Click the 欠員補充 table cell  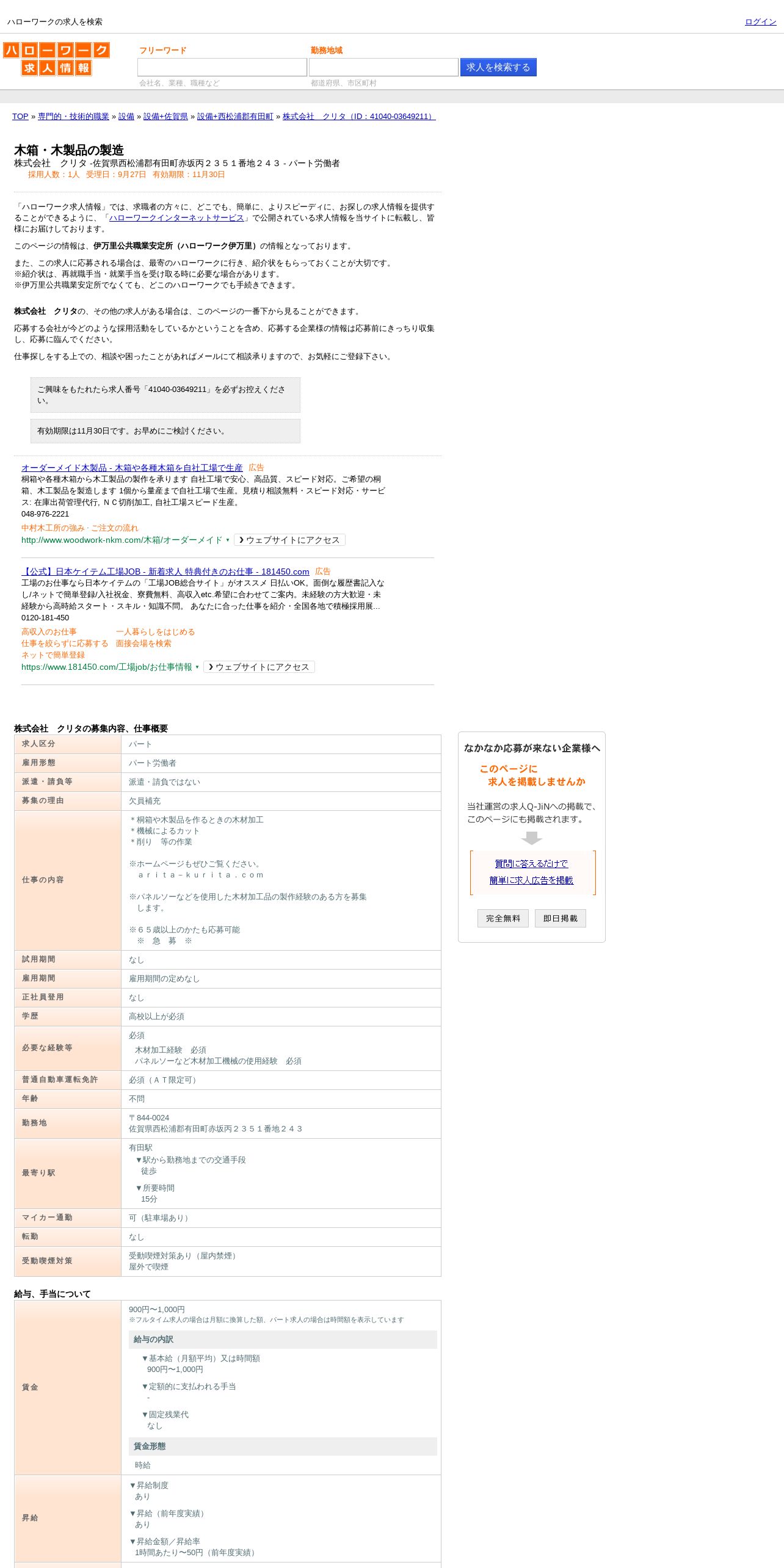[x=281, y=801]
